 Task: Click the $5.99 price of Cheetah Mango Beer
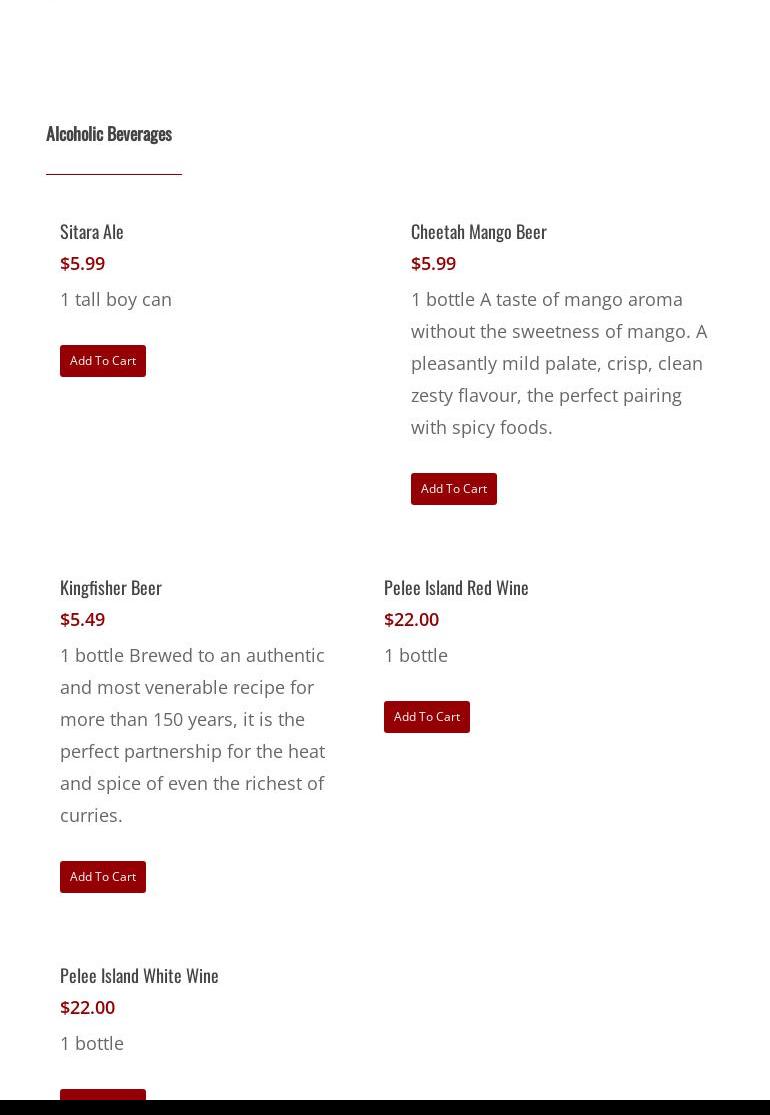pyautogui.click(x=433, y=263)
